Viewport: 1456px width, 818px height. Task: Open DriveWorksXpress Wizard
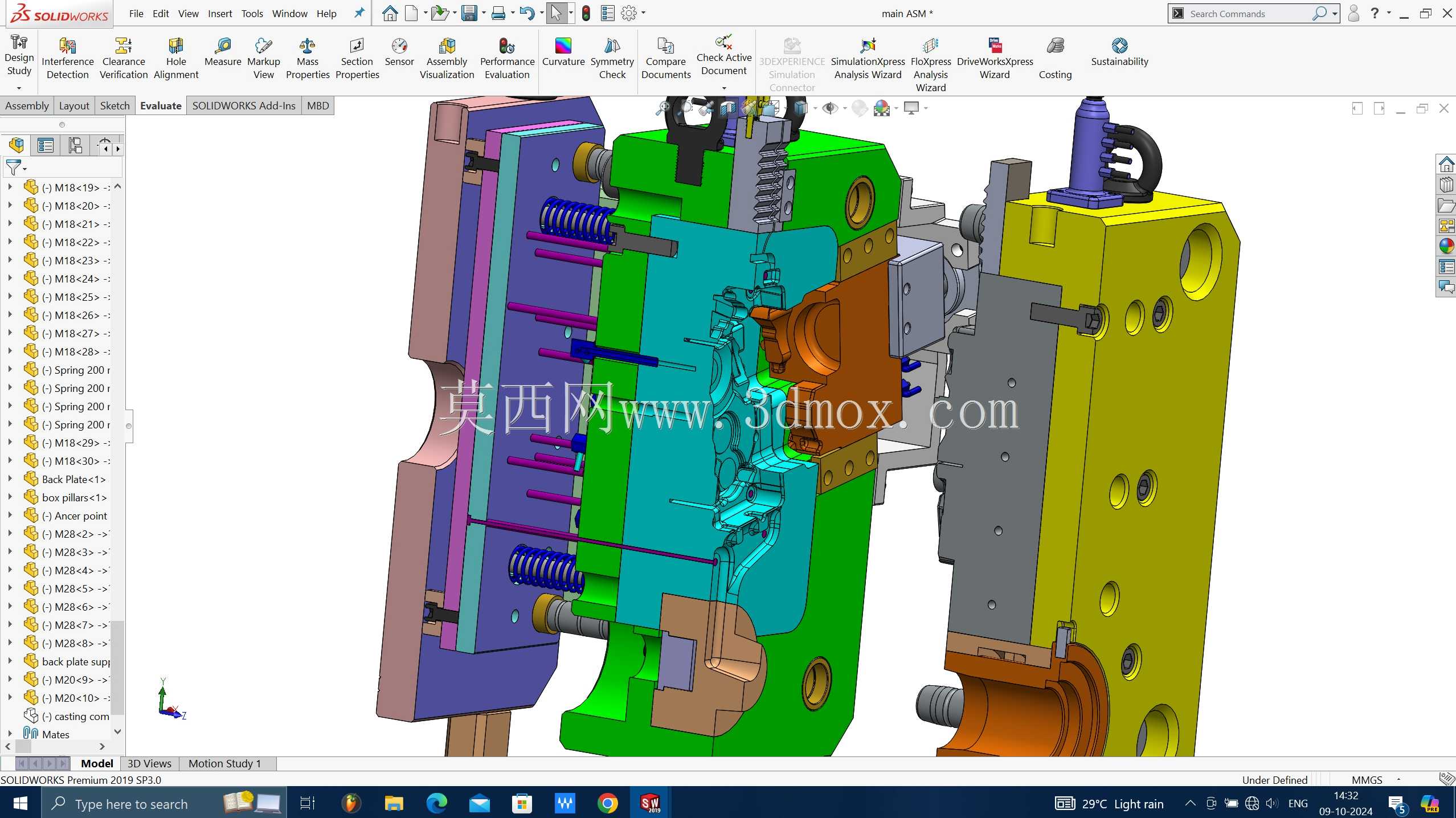995,59
